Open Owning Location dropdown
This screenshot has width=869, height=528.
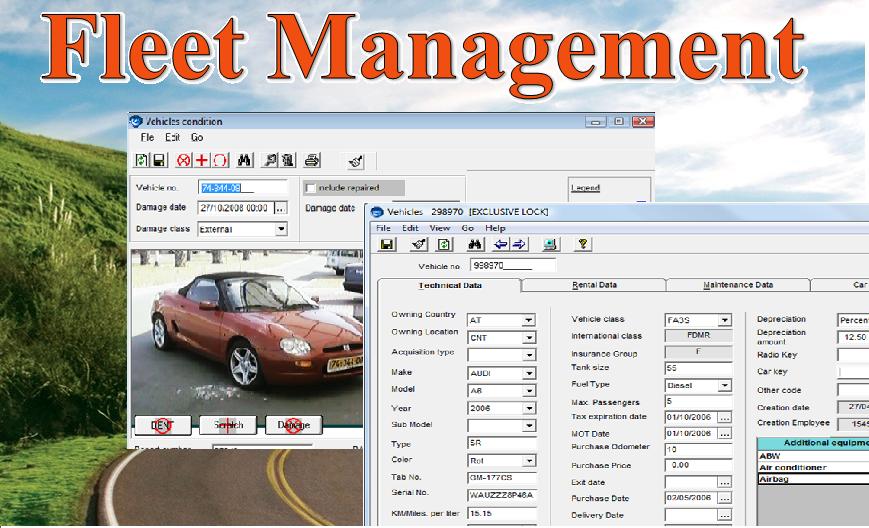[x=529, y=337]
